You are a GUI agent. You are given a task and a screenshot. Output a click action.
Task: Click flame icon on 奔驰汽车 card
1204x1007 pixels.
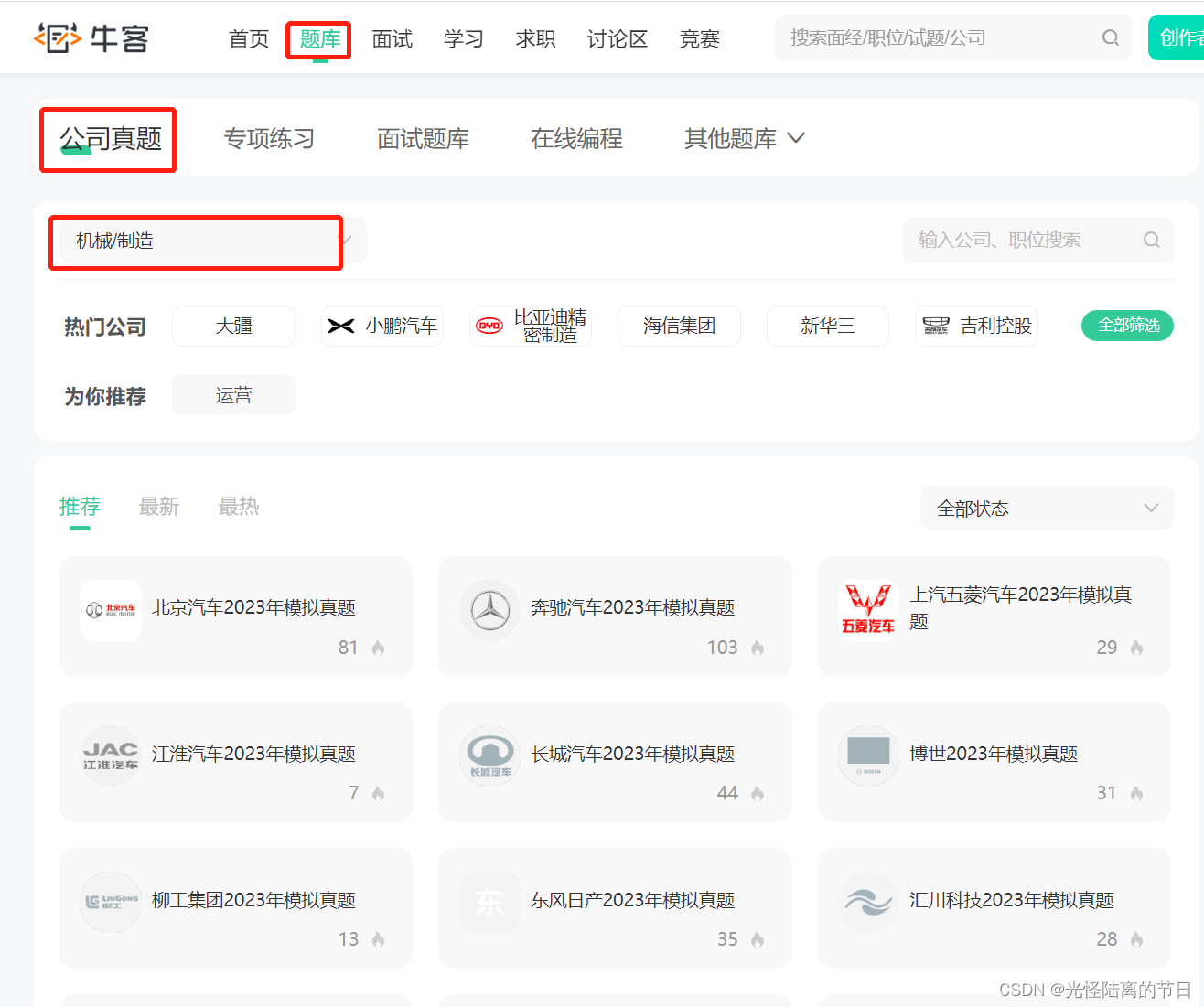click(758, 648)
